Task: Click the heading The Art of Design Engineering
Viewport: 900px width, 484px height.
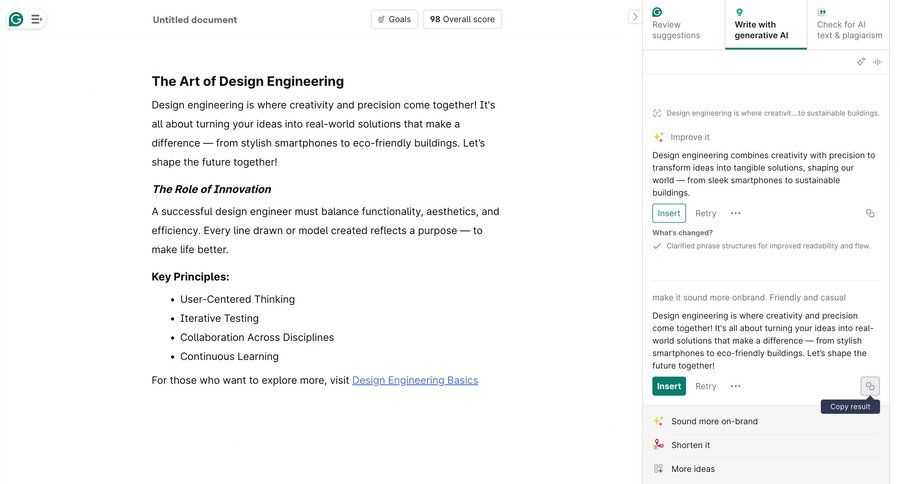Action: 247,82
